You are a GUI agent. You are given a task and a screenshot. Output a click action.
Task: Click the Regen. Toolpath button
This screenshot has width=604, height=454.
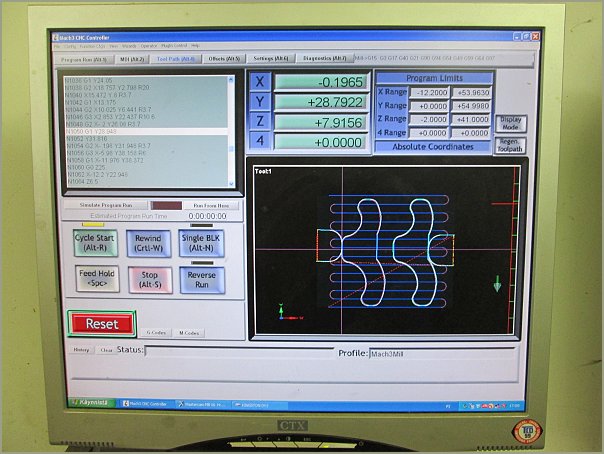pyautogui.click(x=508, y=147)
